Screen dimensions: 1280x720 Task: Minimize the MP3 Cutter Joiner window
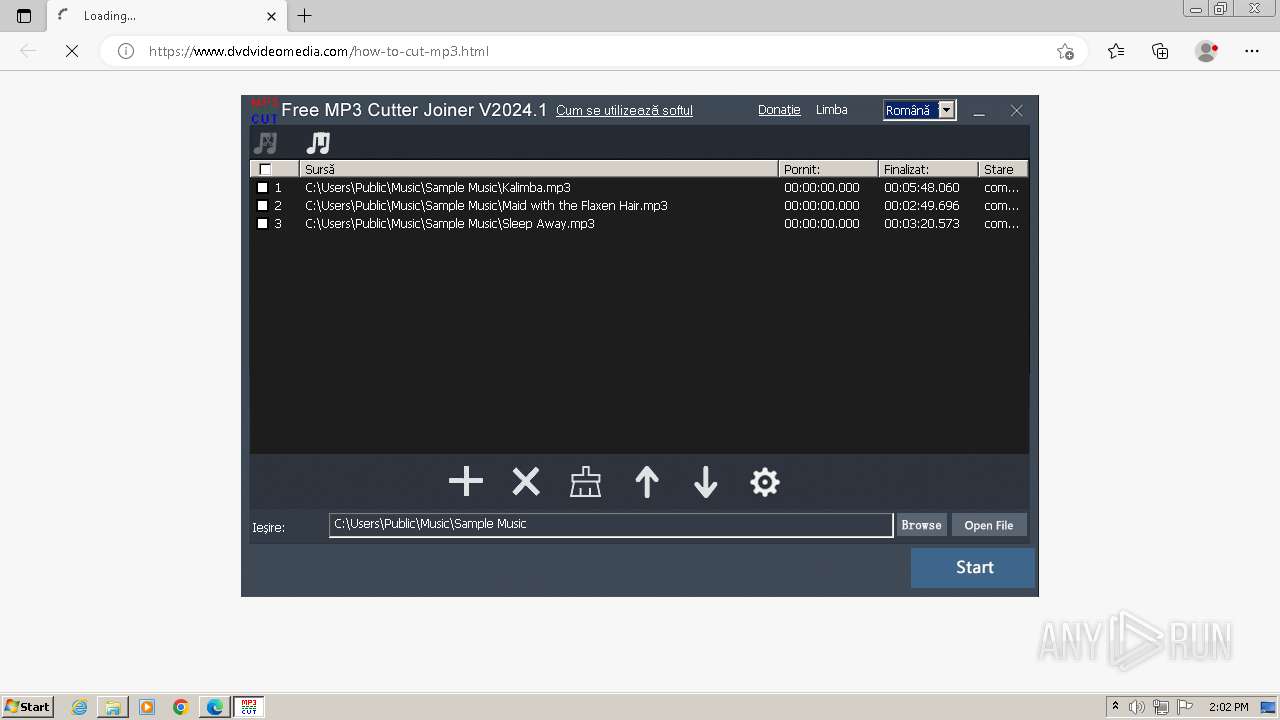979,111
